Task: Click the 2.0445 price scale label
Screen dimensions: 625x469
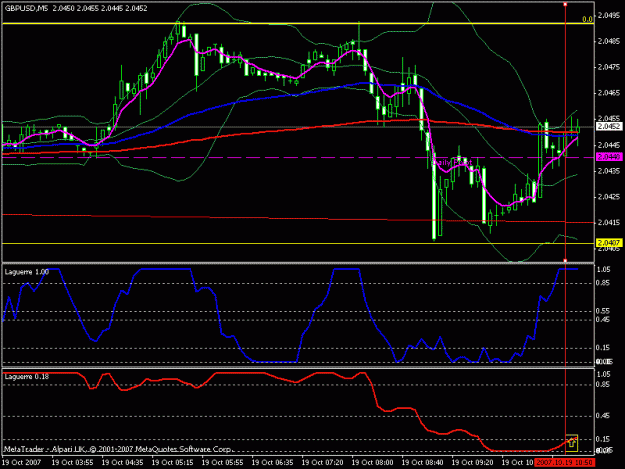Action: [609, 145]
